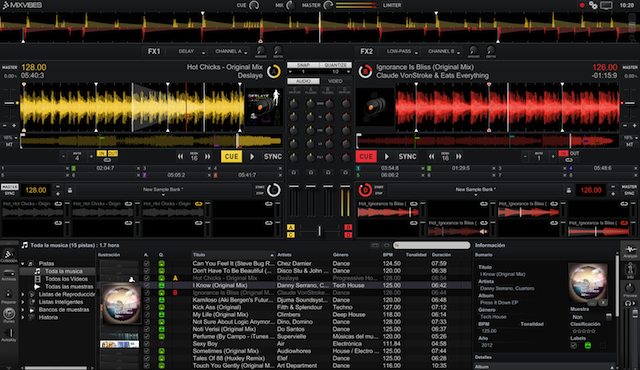
Task: Switch mixer to AUDIO tab
Action: click(303, 81)
